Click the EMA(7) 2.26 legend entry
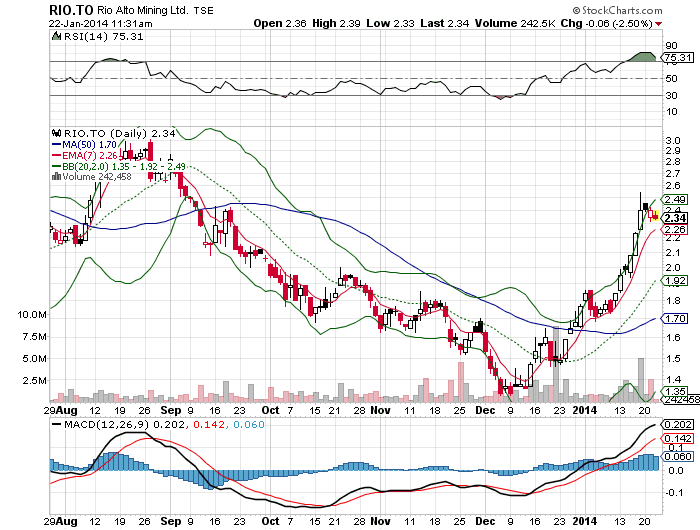The width and height of the screenshot is (700, 530). point(85,155)
